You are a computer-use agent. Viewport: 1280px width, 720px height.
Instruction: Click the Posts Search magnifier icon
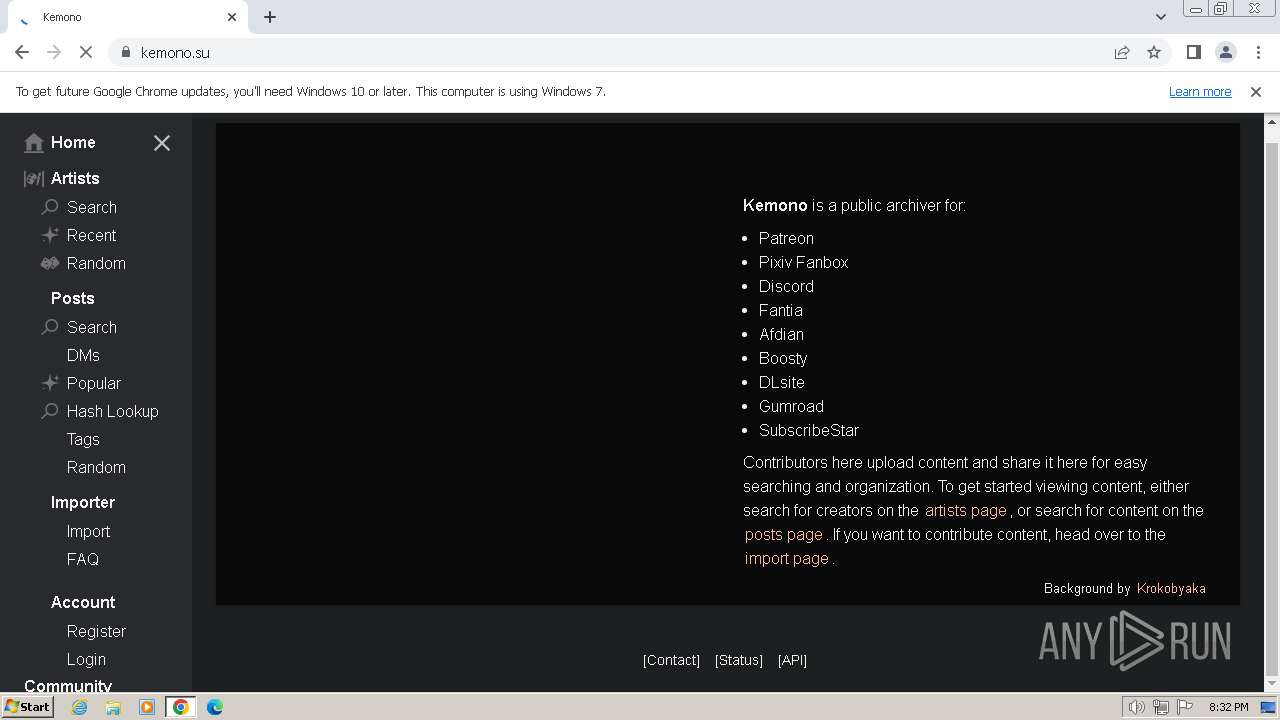click(x=50, y=327)
